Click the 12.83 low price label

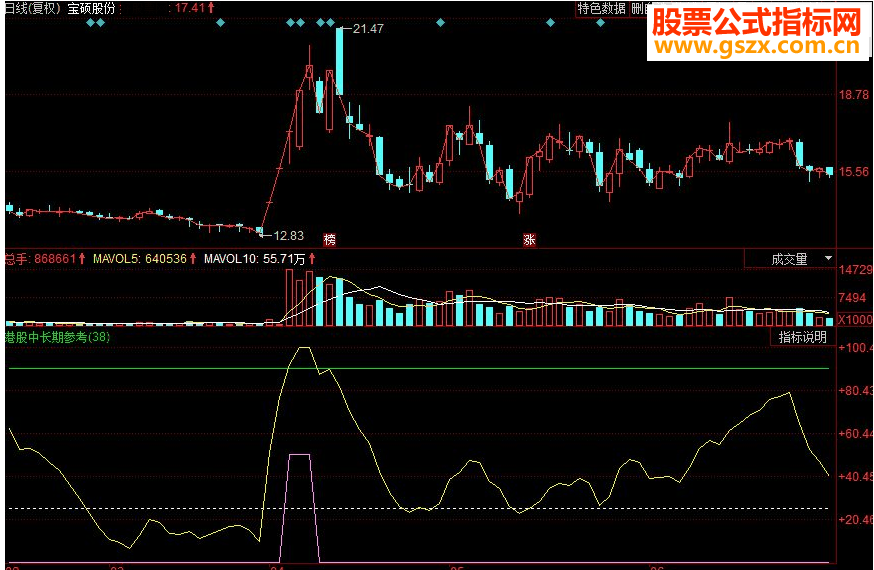click(289, 236)
